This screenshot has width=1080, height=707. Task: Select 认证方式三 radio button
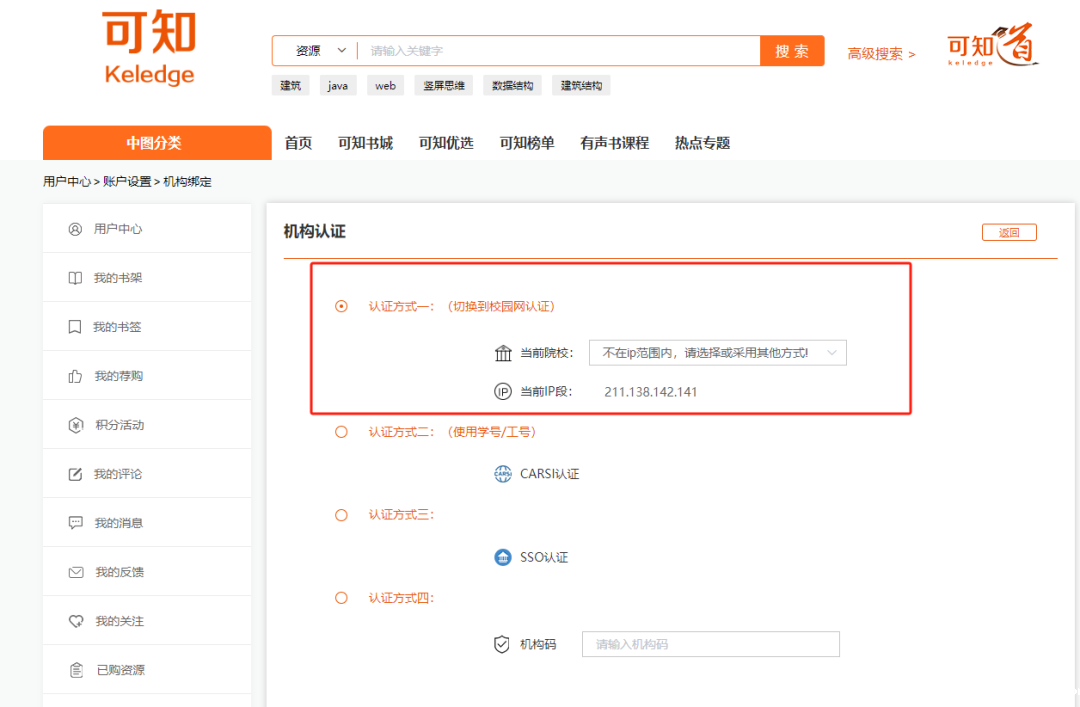click(341, 515)
